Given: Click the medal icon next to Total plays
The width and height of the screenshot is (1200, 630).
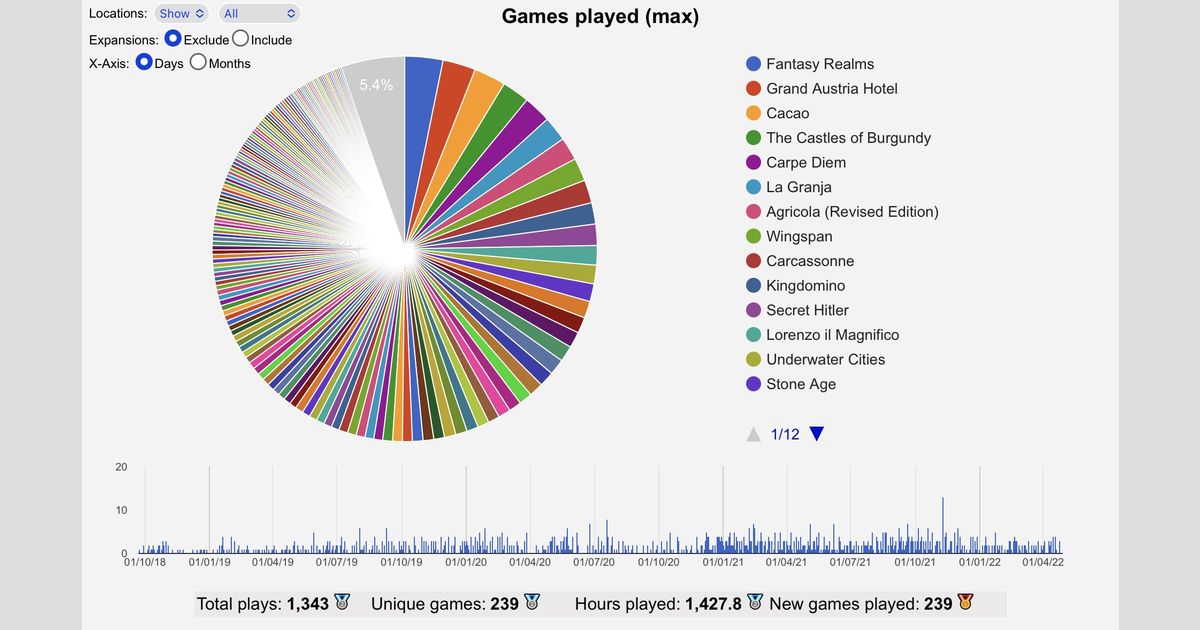Looking at the screenshot, I should click(342, 602).
